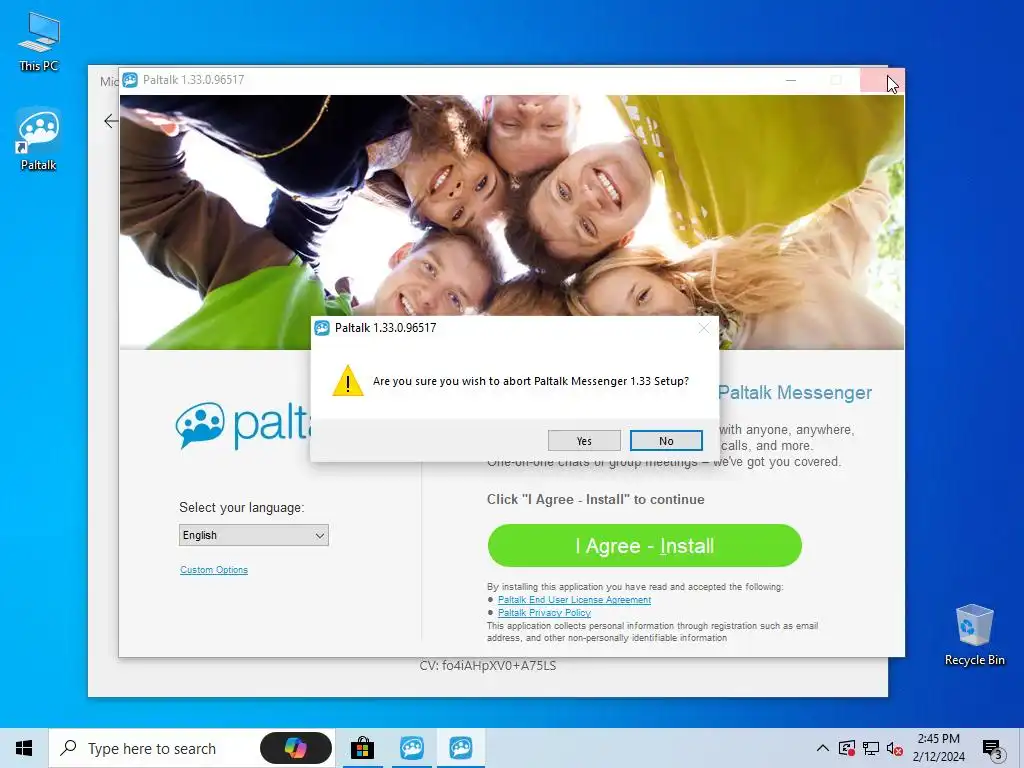The width and height of the screenshot is (1024, 768).
Task: Click the Paltalk Messenger heading text
Action: pyautogui.click(x=795, y=392)
